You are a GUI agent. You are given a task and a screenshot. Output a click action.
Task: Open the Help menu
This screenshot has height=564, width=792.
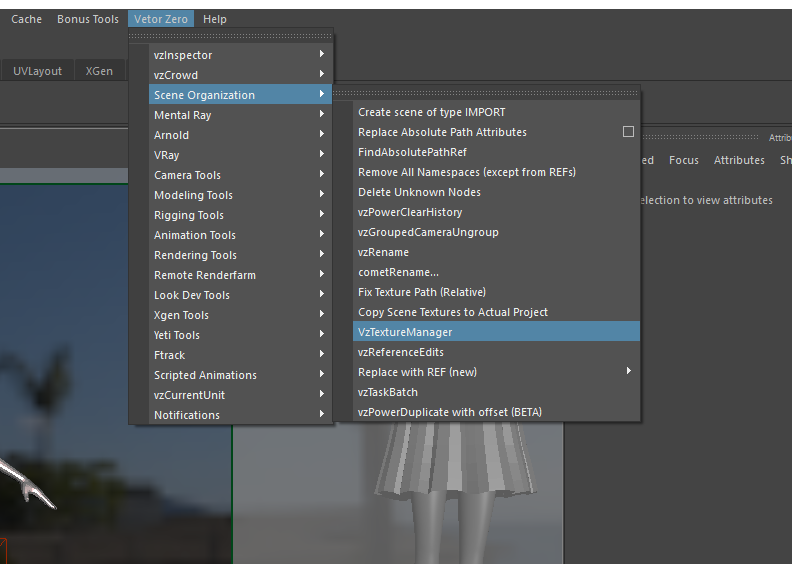pos(214,19)
